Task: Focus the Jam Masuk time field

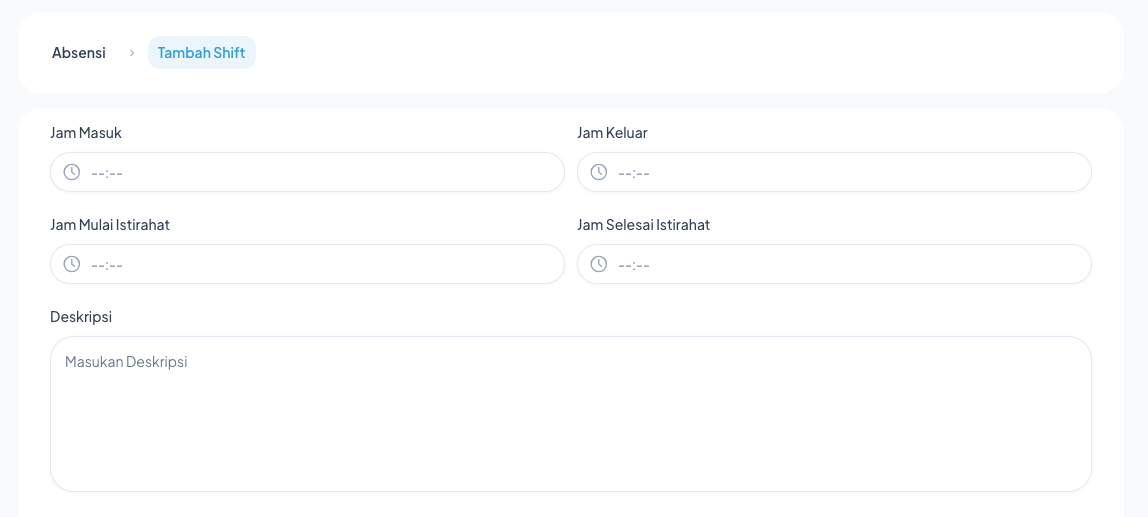Action: tap(320, 172)
